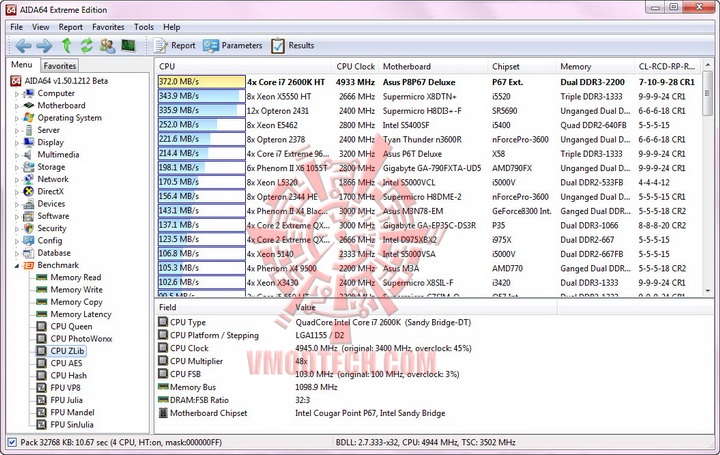Image resolution: width=720 pixels, height=455 pixels.
Task: Select CPU PhotoWorxx benchmark
Action: (x=81, y=338)
